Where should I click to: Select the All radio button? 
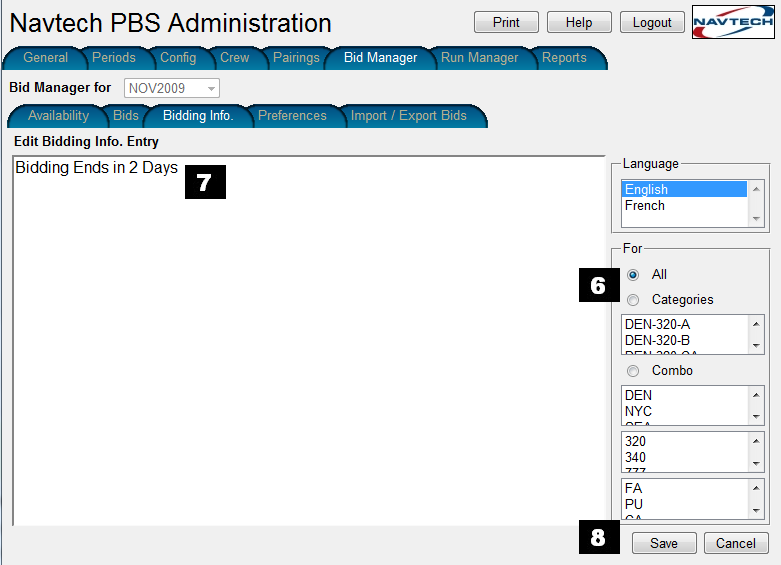[633, 275]
